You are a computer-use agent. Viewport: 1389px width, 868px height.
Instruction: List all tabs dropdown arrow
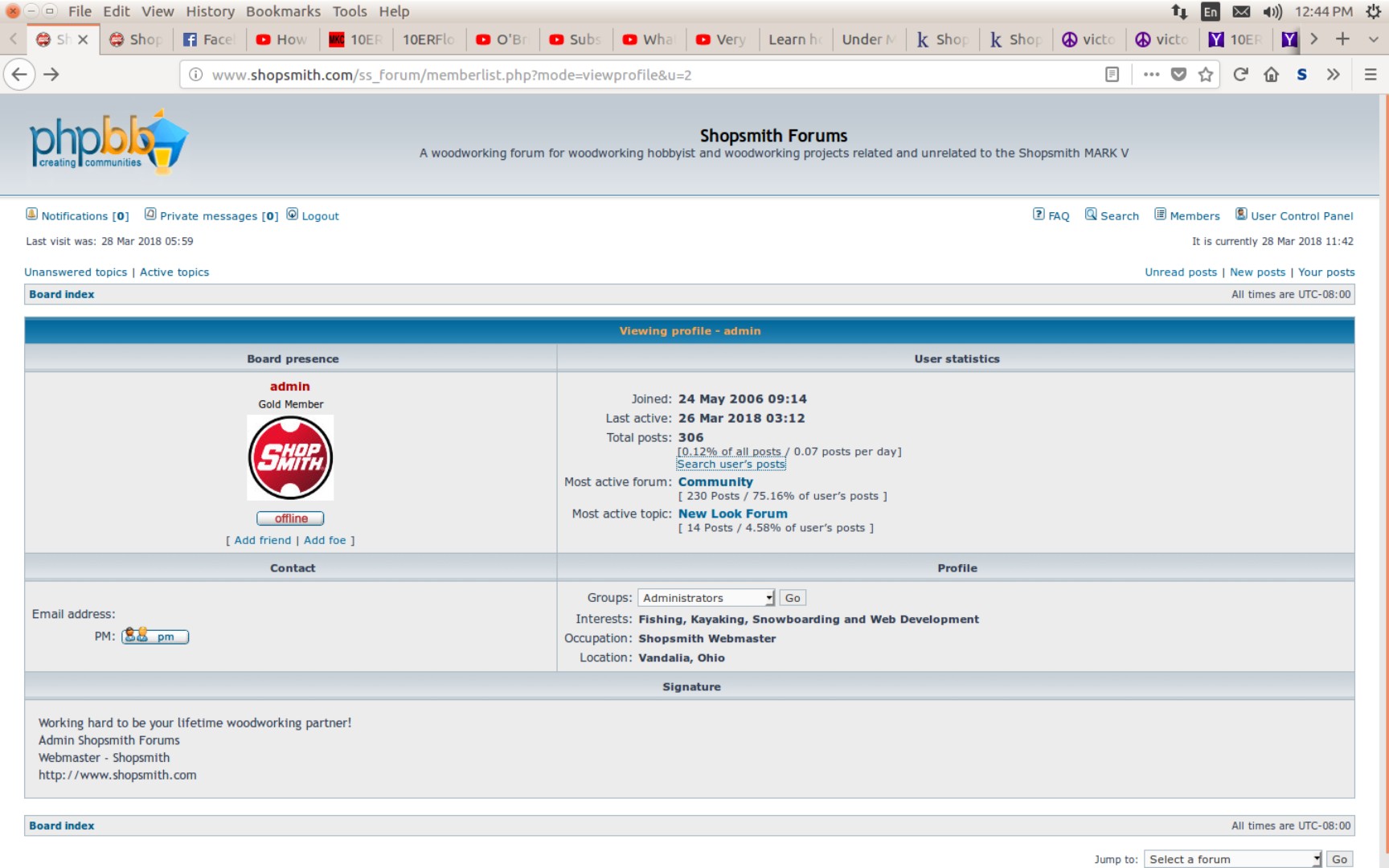click(1373, 39)
